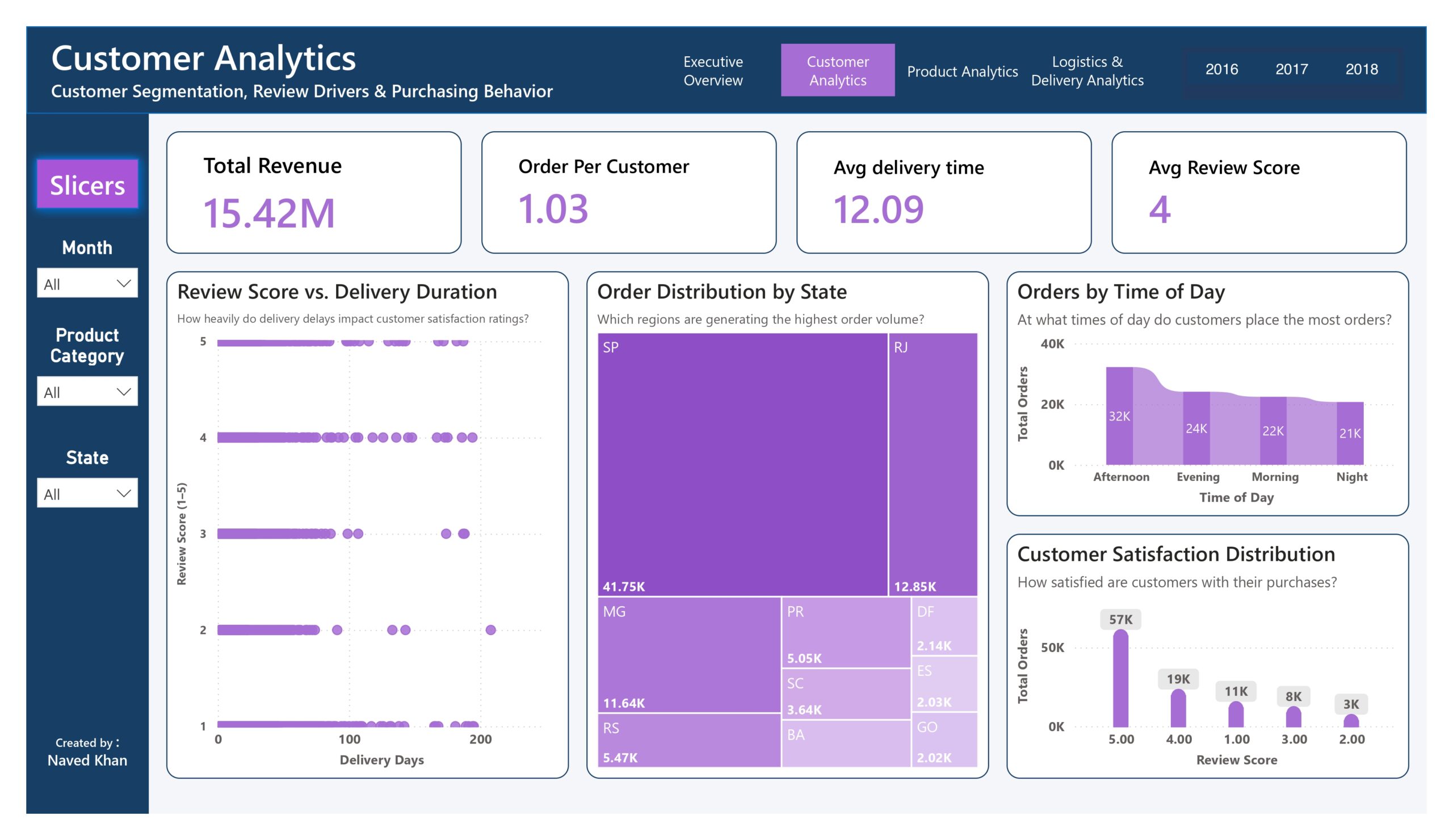Screen dimensions: 1453x840
Task: Expand the Product Category dropdown
Action: [x=87, y=392]
